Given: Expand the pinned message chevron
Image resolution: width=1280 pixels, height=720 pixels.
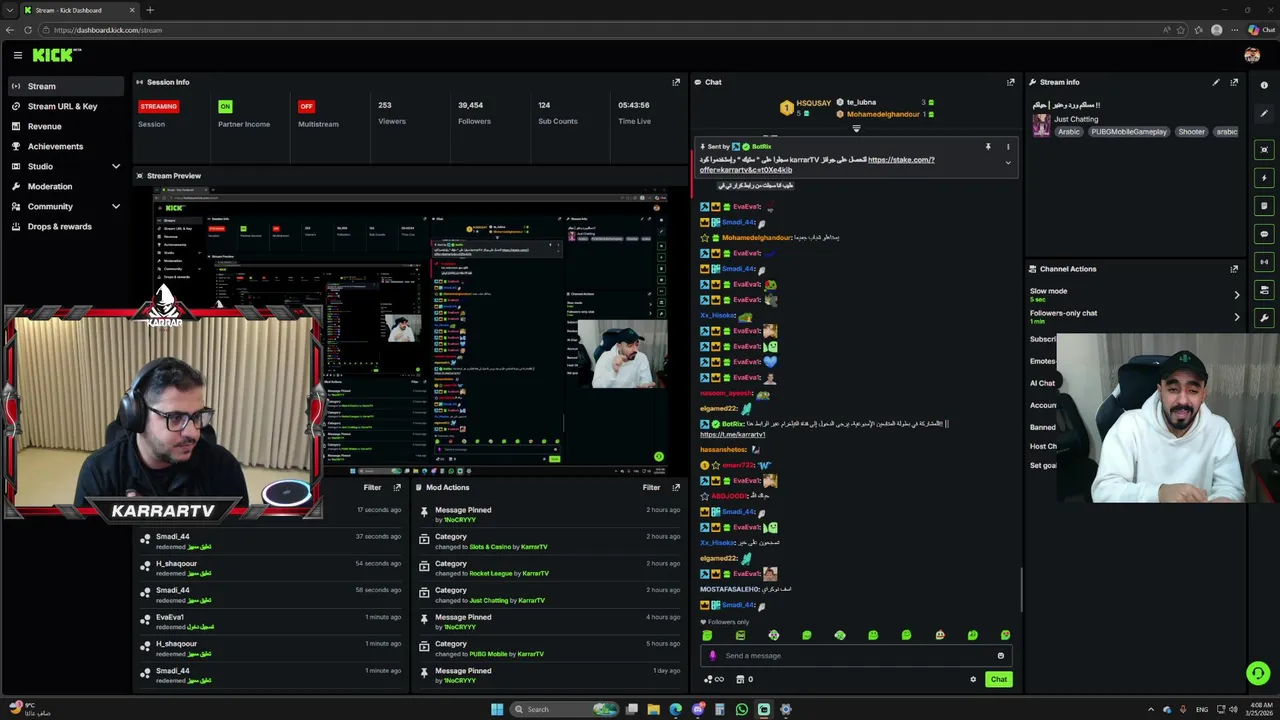Looking at the screenshot, I should (1008, 163).
